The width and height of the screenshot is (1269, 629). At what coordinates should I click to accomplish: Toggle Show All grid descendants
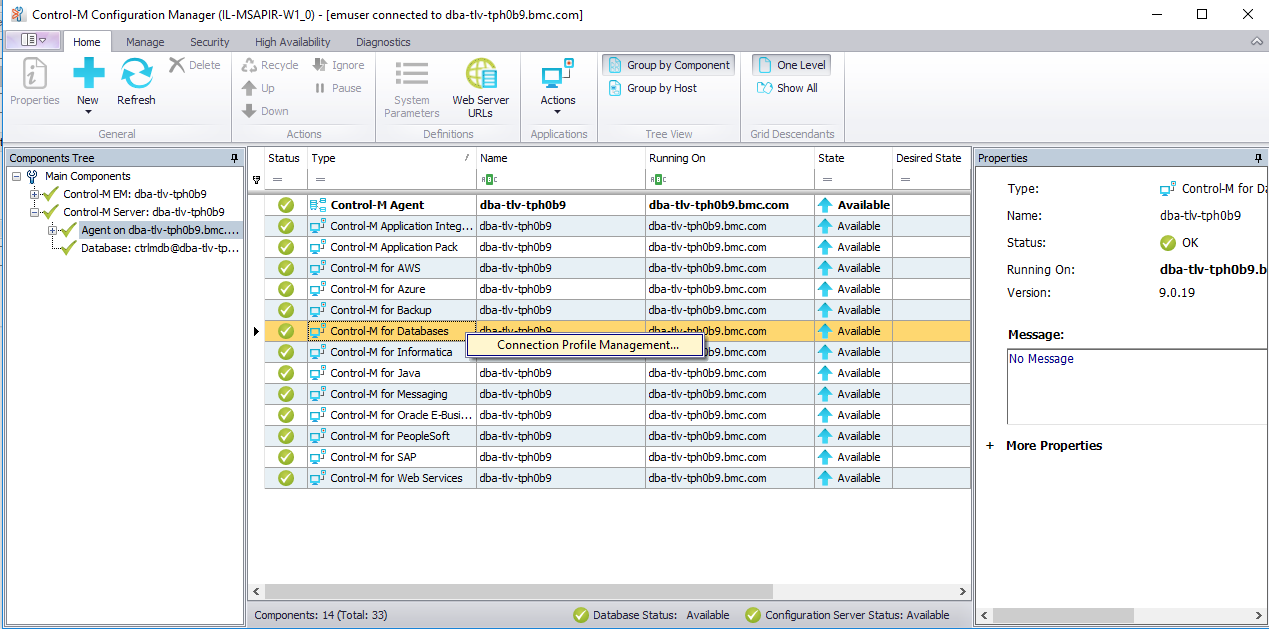coord(787,88)
